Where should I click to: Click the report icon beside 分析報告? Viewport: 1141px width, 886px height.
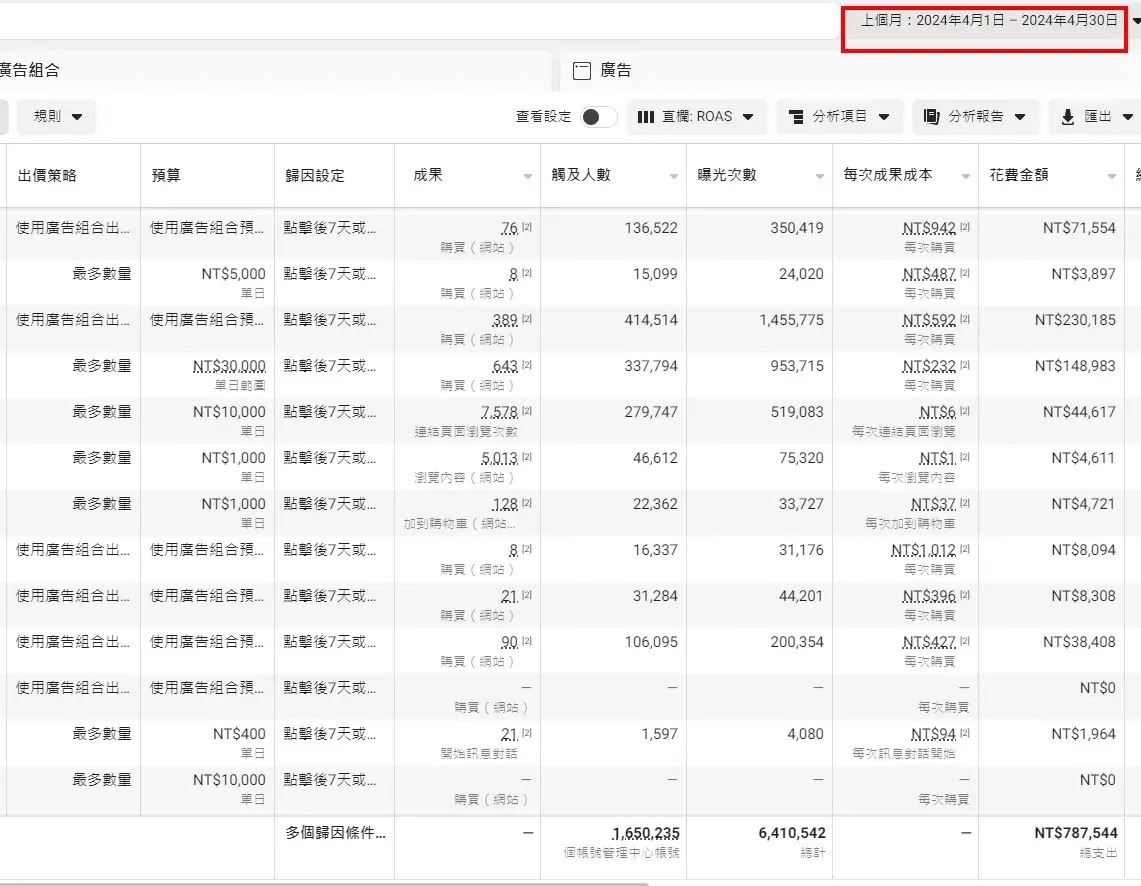click(931, 116)
